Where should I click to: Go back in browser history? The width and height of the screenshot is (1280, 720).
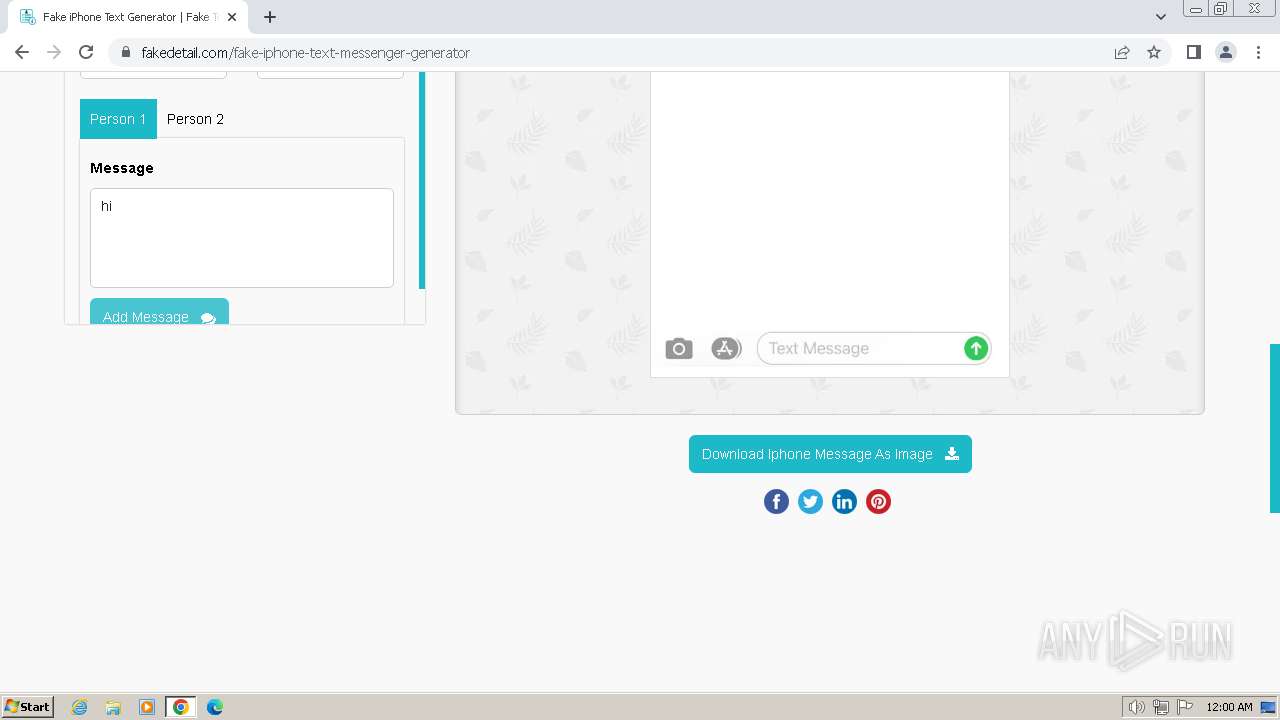(22, 52)
